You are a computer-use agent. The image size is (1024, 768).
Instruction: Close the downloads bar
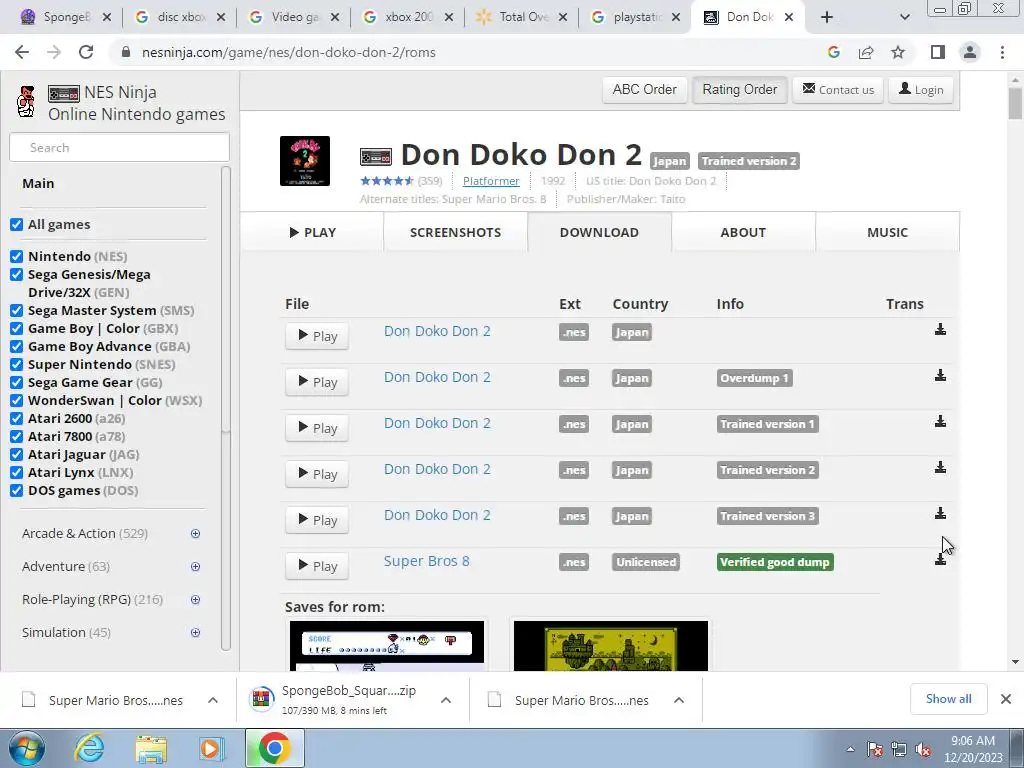coord(1006,699)
